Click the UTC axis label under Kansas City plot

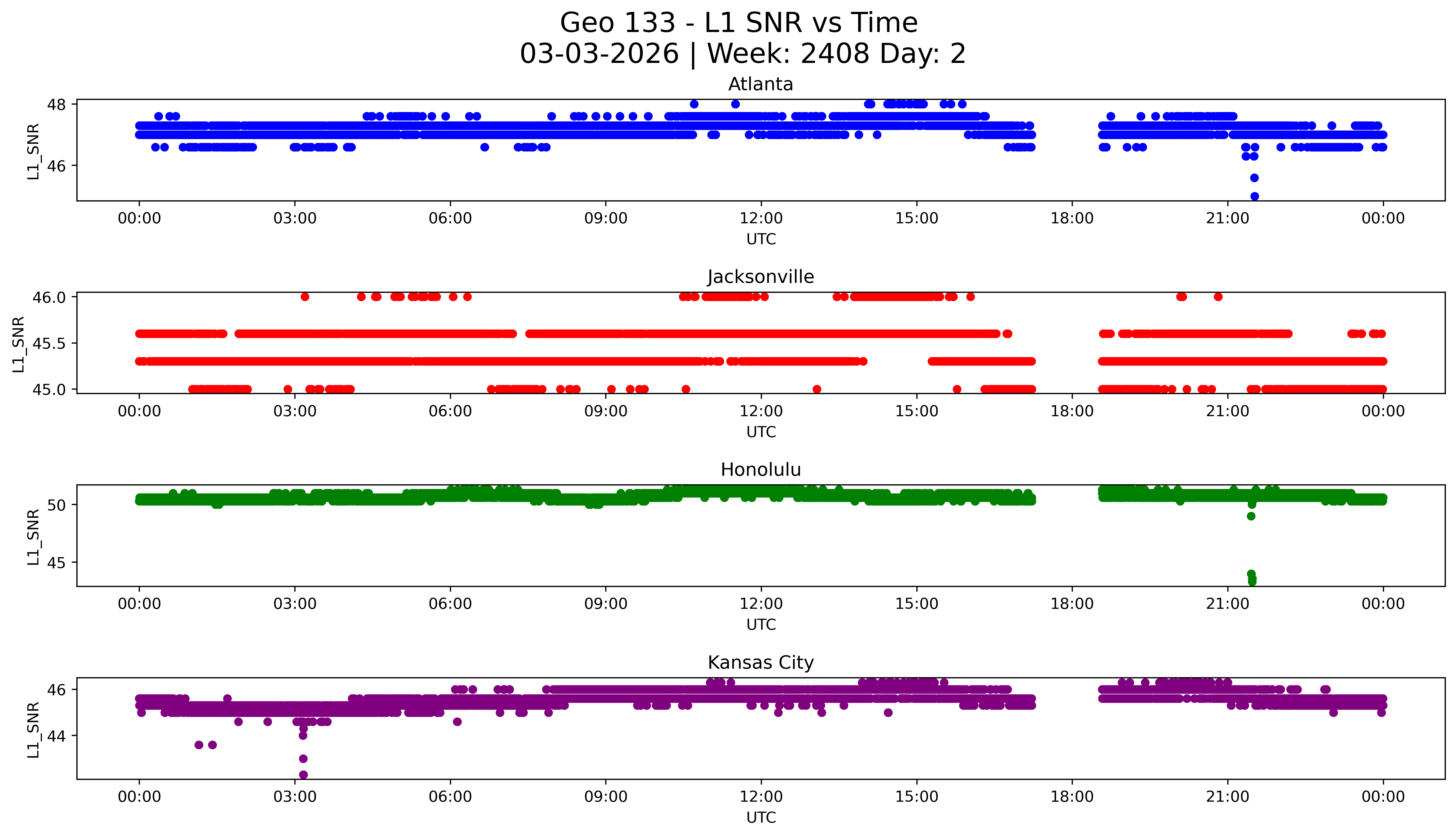pyautogui.click(x=761, y=817)
